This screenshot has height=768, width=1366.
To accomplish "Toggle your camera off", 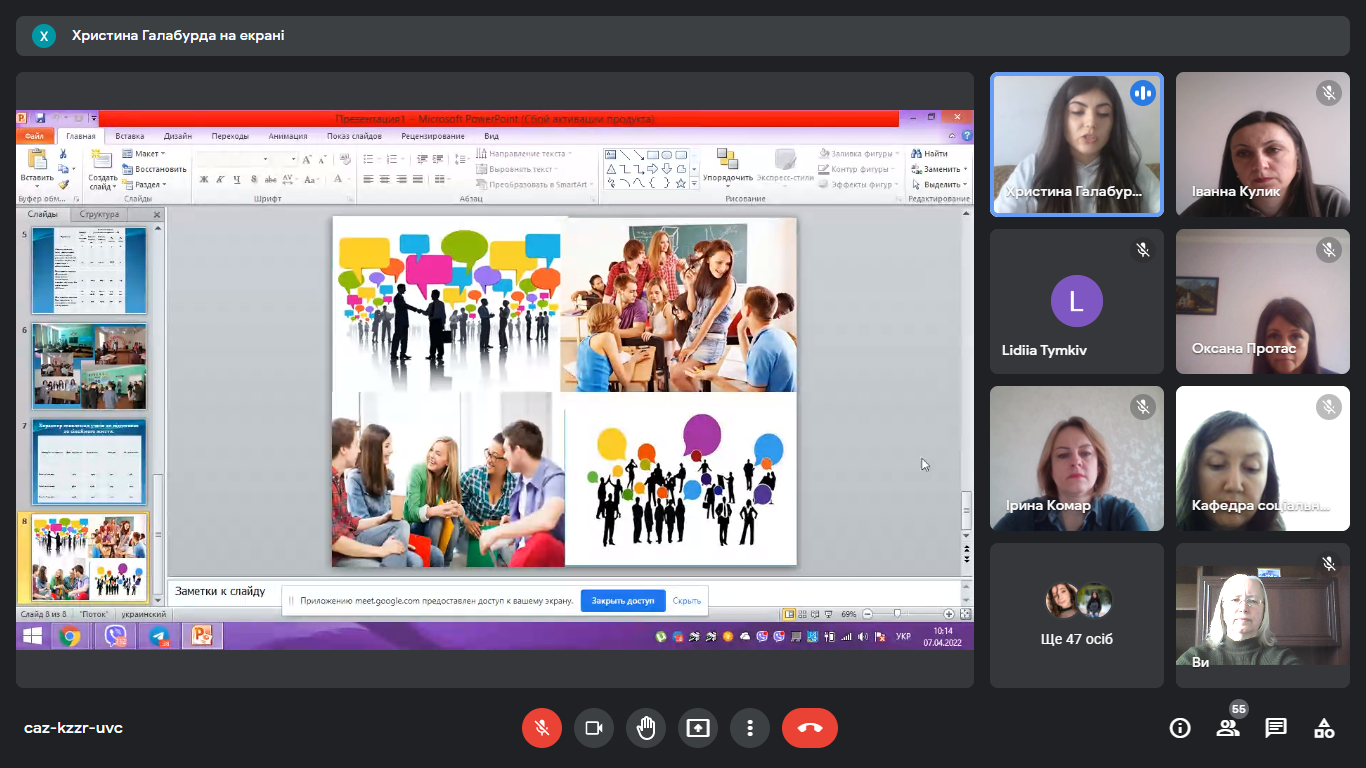I will [x=594, y=728].
